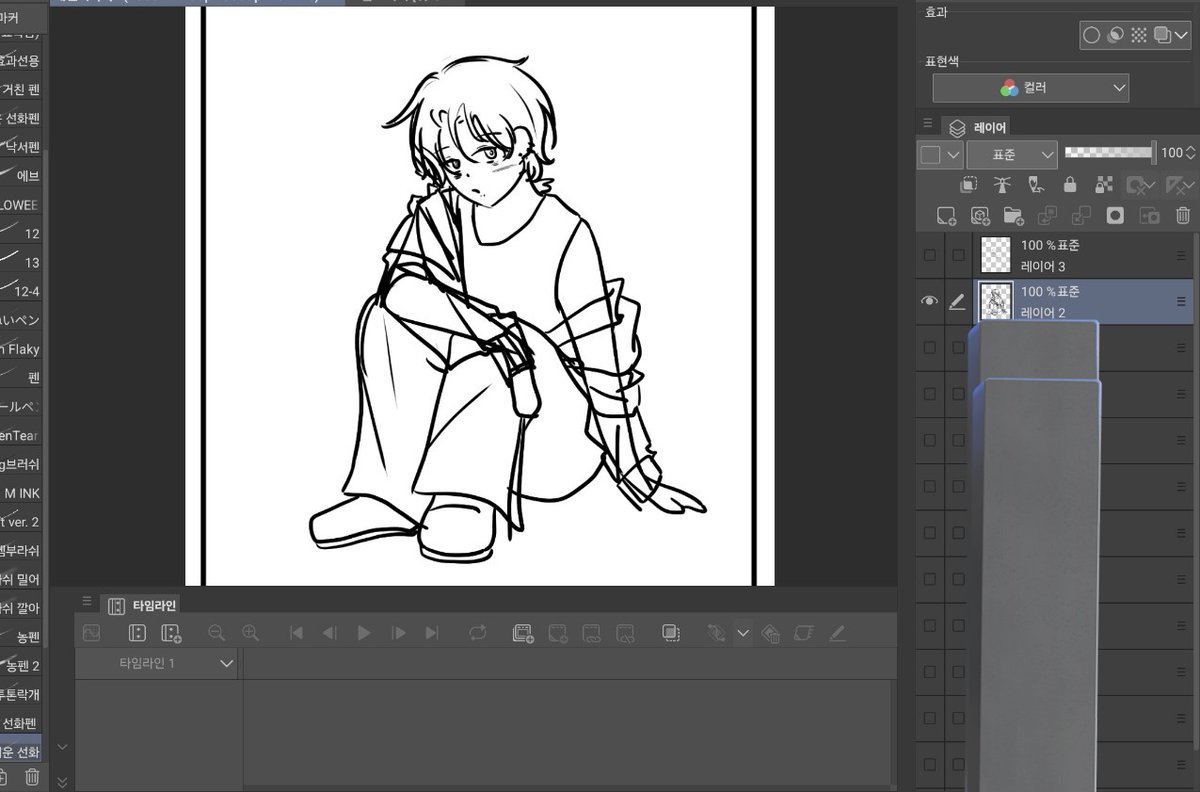Select the 12-4 brush
This screenshot has height=792, width=1200.
pyautogui.click(x=21, y=291)
